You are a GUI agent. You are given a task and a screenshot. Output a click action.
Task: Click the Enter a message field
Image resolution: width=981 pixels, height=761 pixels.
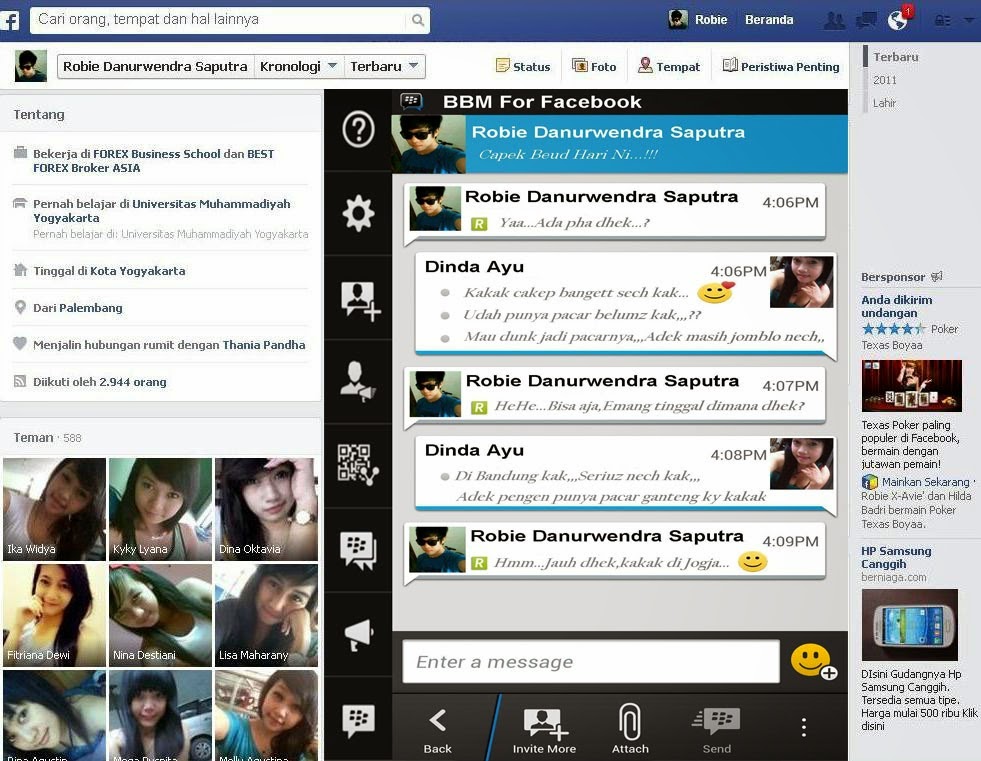[x=590, y=660]
